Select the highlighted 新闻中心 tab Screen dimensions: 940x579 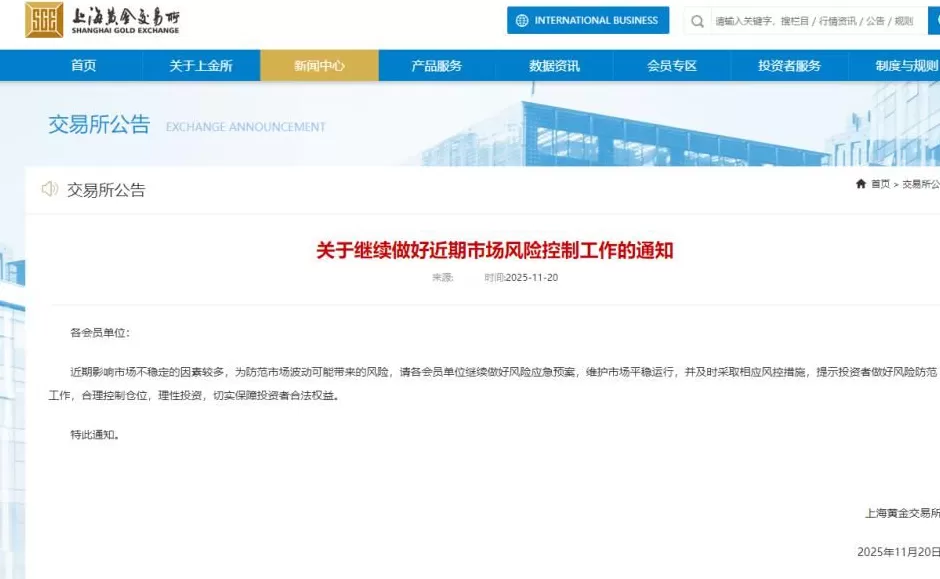pyautogui.click(x=319, y=65)
